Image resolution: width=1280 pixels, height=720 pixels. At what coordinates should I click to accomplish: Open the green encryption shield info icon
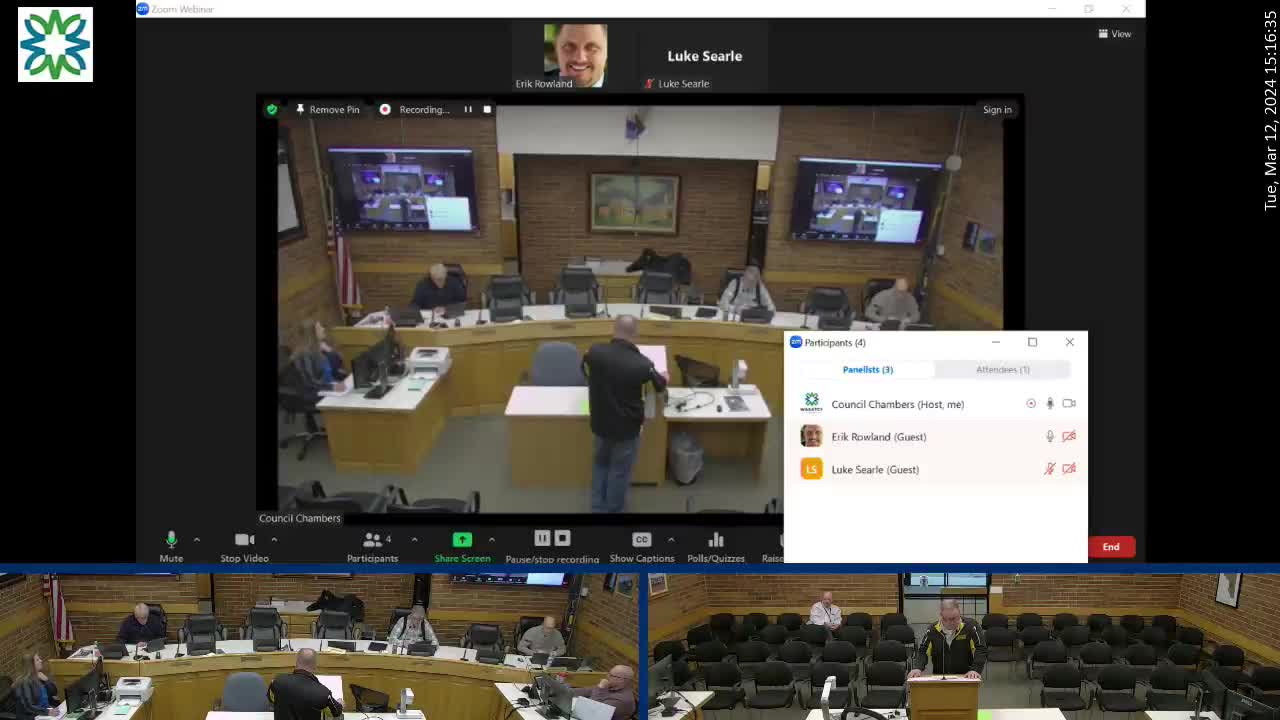click(x=272, y=110)
